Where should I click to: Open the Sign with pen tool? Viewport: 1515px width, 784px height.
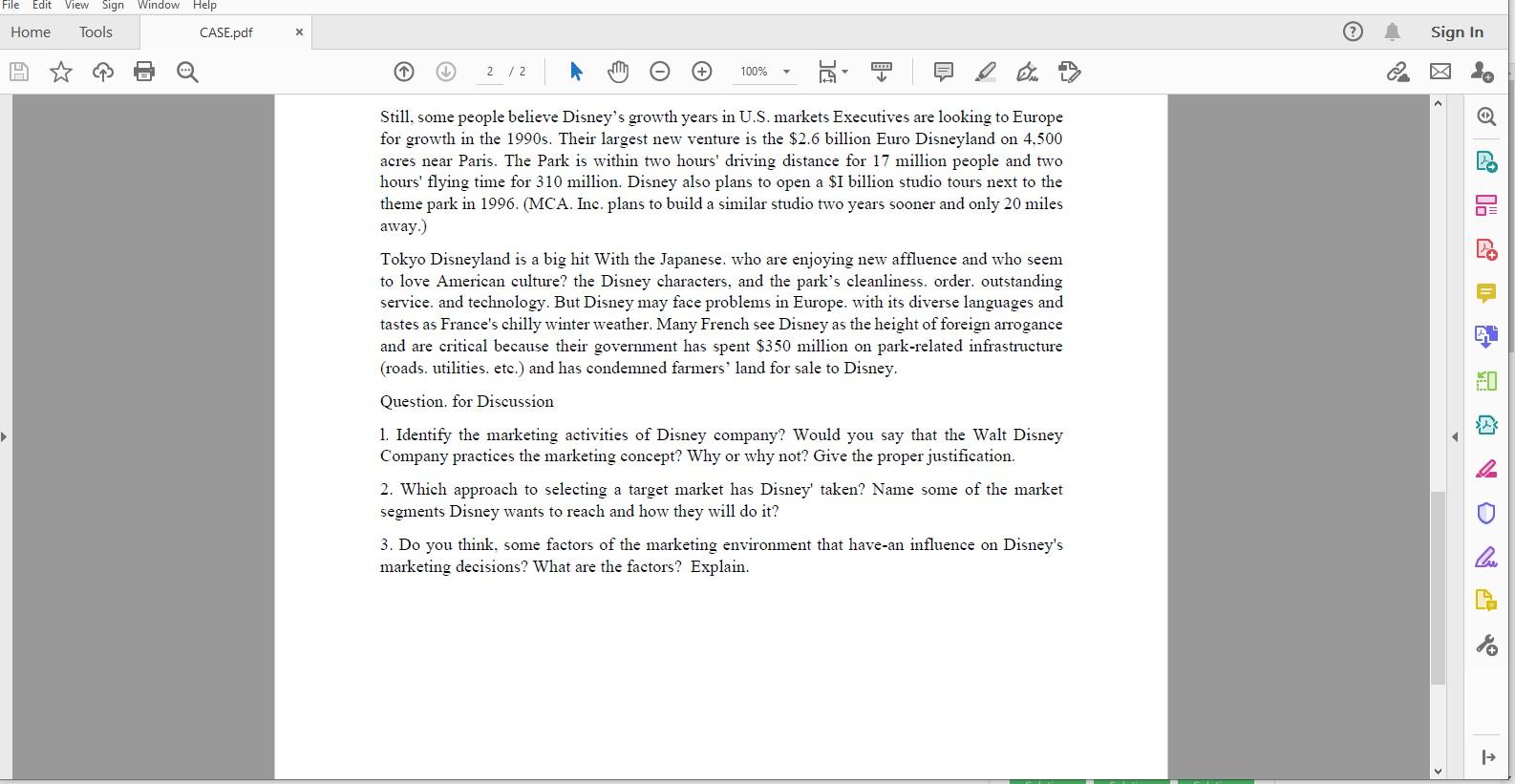tap(1028, 72)
